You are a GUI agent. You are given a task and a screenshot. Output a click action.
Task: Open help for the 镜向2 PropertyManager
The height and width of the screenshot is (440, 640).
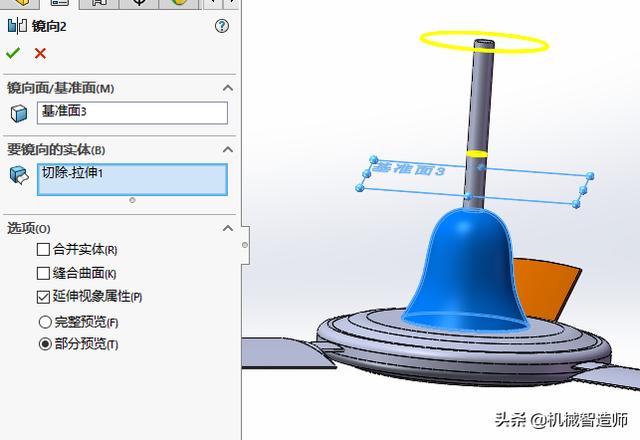point(222,27)
